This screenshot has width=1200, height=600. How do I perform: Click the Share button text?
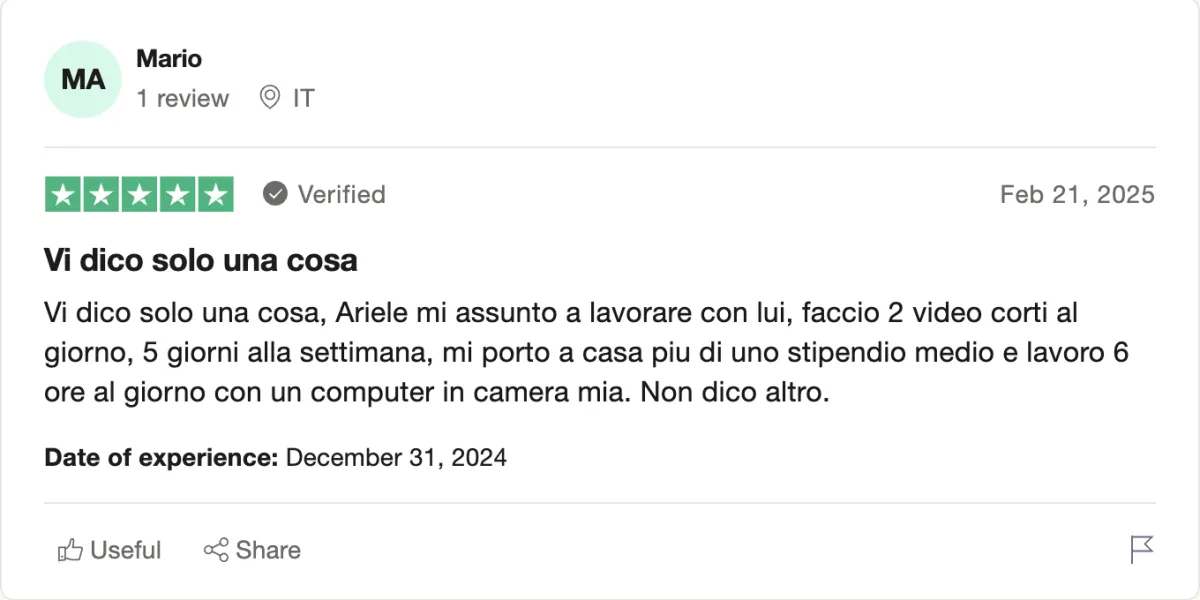pyautogui.click(x=268, y=550)
